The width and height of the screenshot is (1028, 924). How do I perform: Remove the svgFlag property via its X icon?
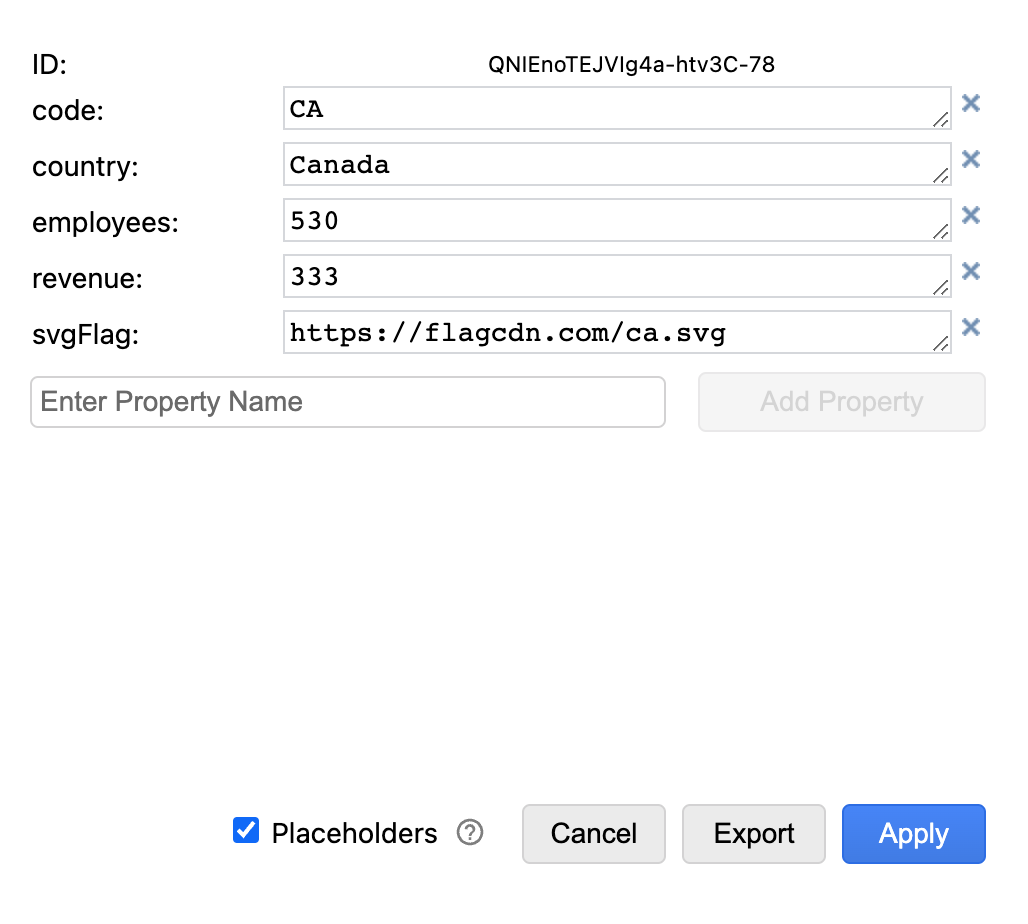(x=970, y=327)
